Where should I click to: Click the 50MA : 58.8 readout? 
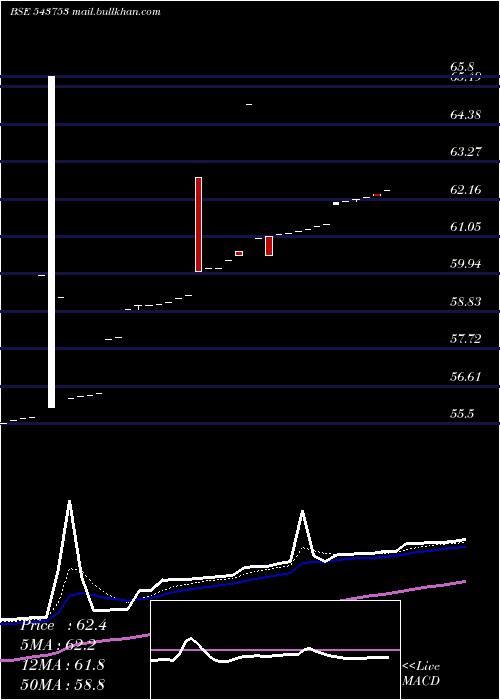[x=63, y=684]
